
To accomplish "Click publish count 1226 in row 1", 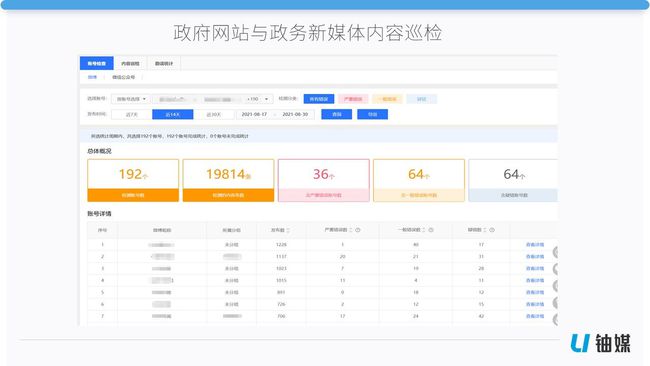I will [281, 245].
